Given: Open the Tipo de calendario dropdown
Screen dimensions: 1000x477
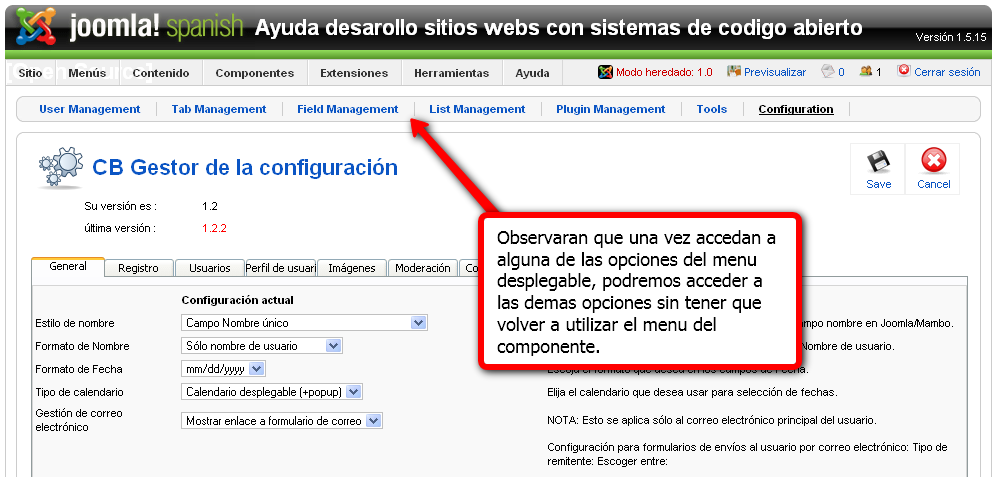Looking at the screenshot, I should tap(272, 392).
